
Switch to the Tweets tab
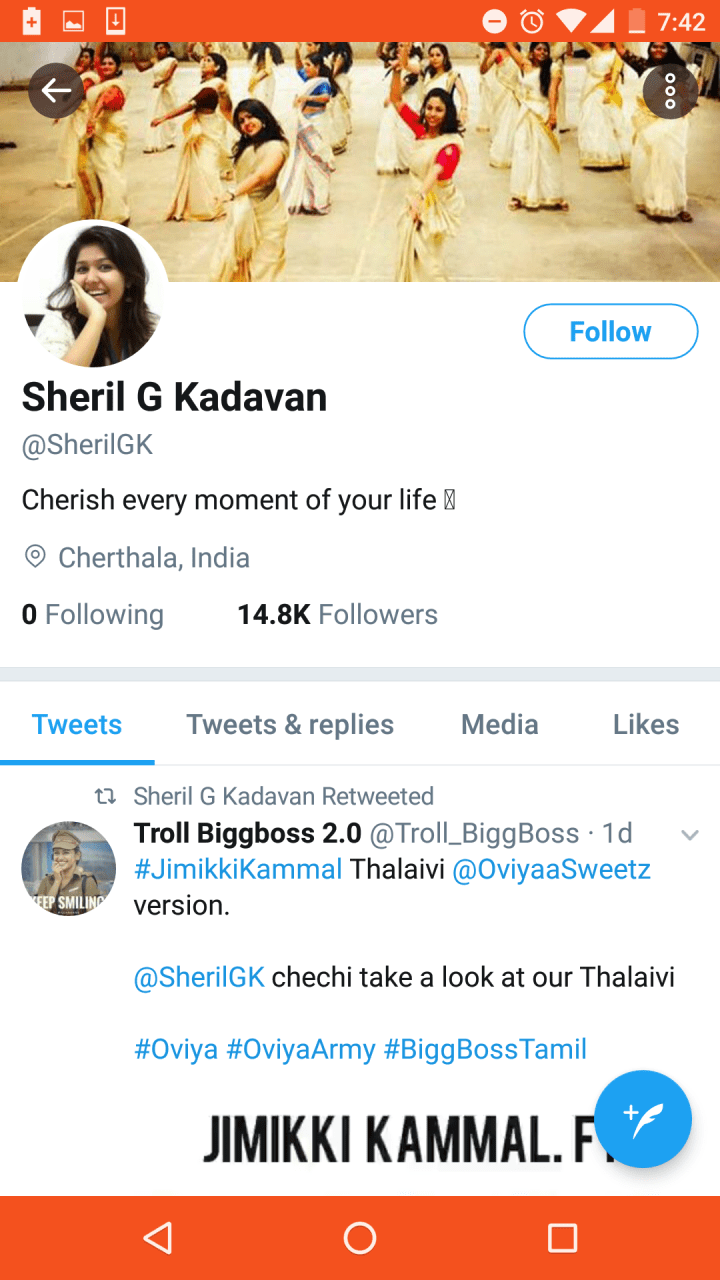(x=77, y=724)
